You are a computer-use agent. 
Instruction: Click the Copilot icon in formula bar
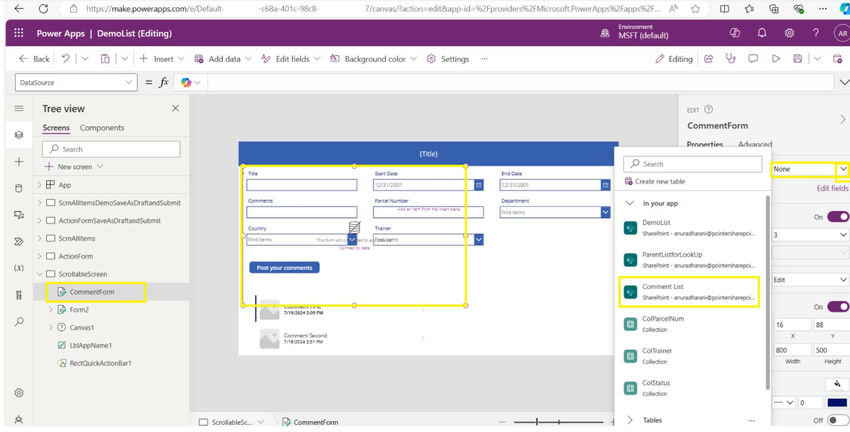click(x=186, y=82)
